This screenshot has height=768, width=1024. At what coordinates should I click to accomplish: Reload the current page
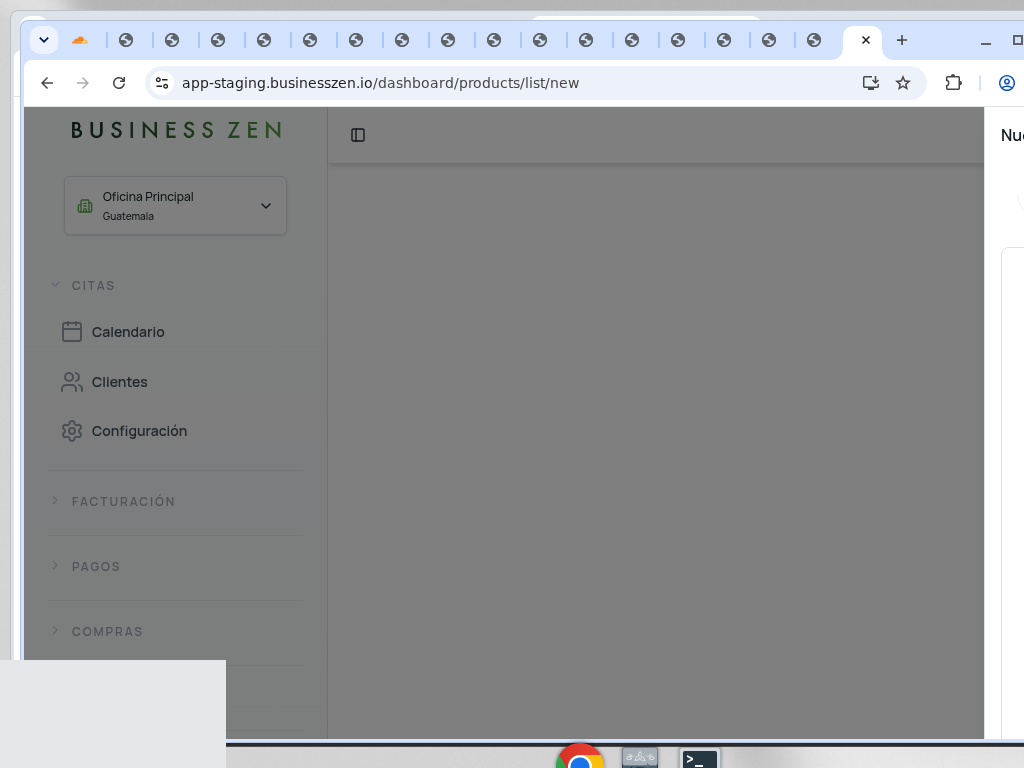[119, 83]
